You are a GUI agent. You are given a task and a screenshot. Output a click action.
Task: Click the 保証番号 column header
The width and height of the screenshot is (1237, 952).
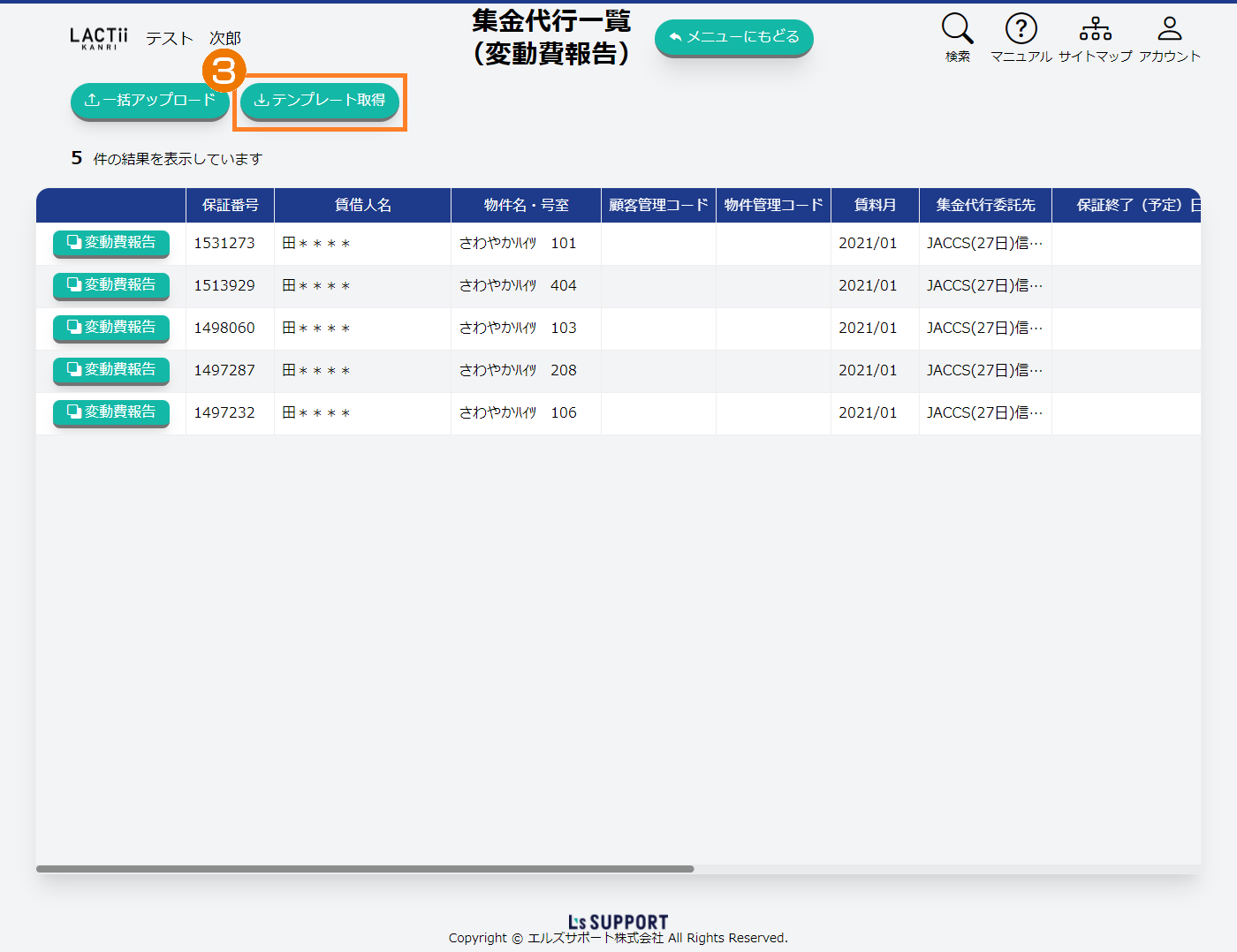[x=230, y=205]
